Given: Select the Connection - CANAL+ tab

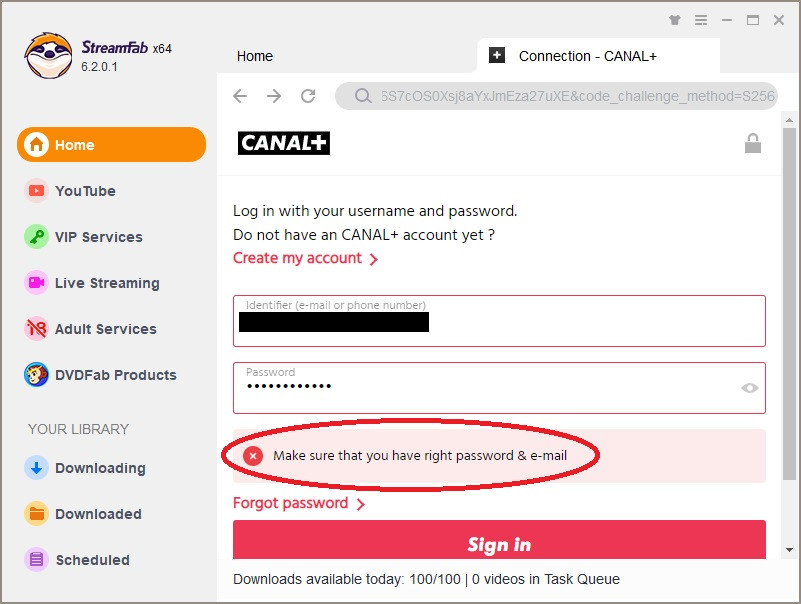Looking at the screenshot, I should tap(587, 56).
